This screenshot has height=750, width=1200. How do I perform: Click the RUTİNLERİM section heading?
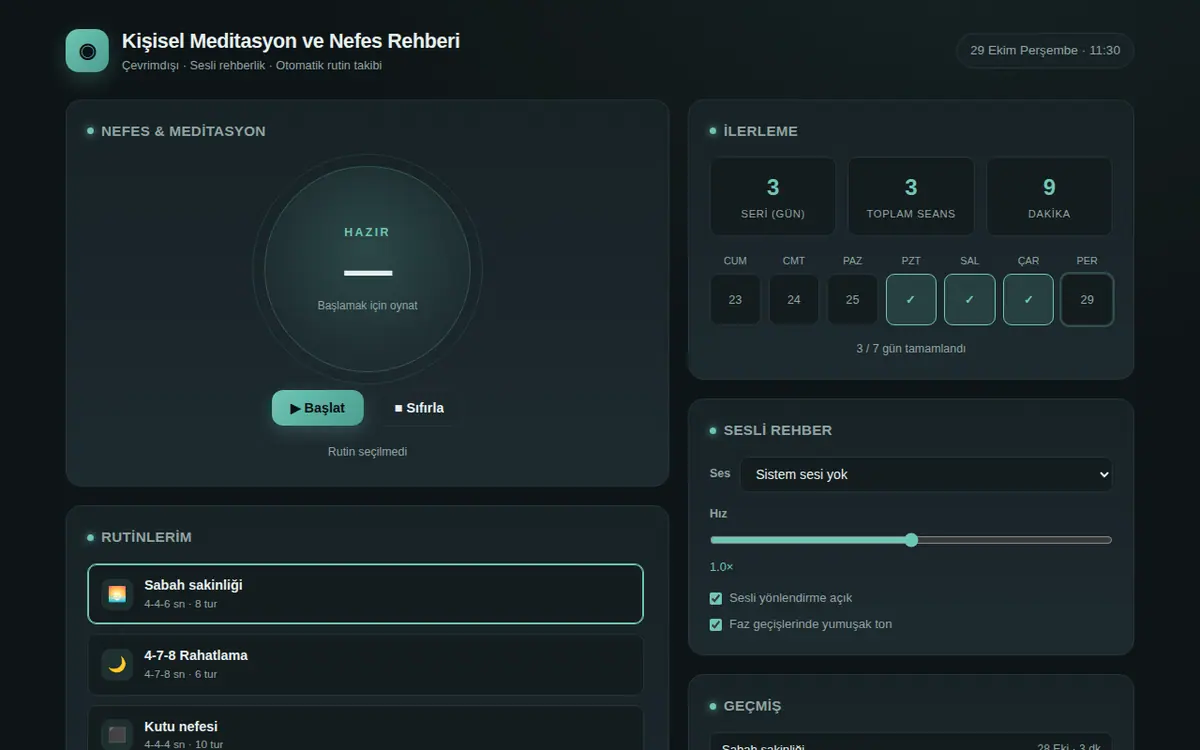pos(146,537)
